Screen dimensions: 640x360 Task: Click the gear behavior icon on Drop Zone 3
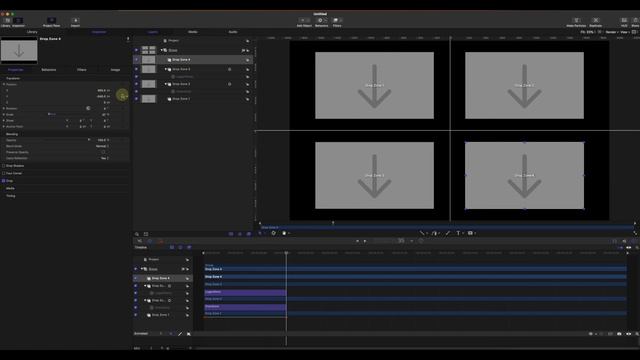coord(229,69)
